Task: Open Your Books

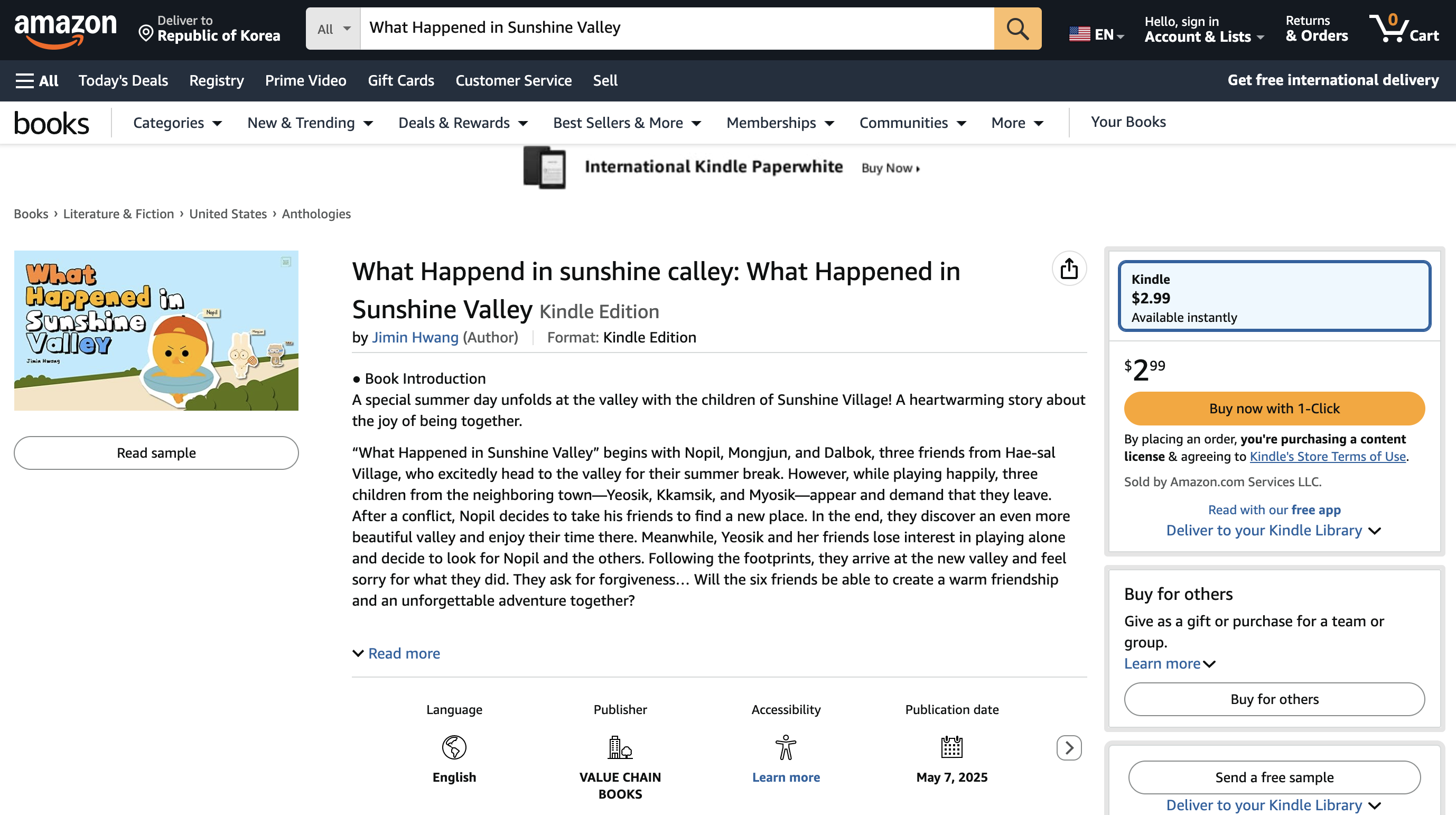Action: point(1128,122)
